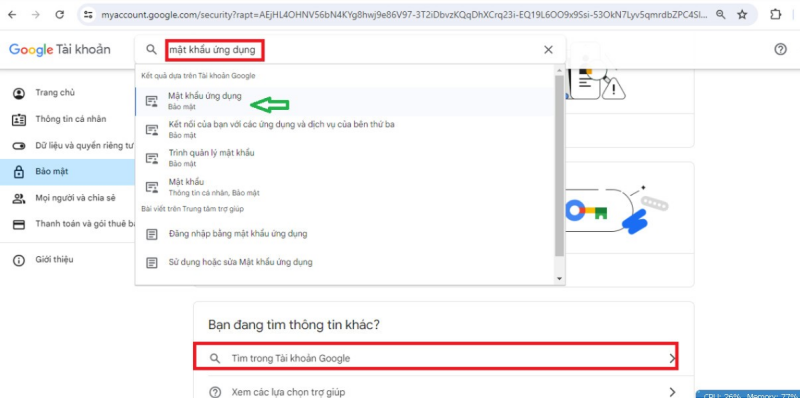This screenshot has width=800, height=398.
Task: Click the zoom magnifier icon in address bar
Action: 720,15
